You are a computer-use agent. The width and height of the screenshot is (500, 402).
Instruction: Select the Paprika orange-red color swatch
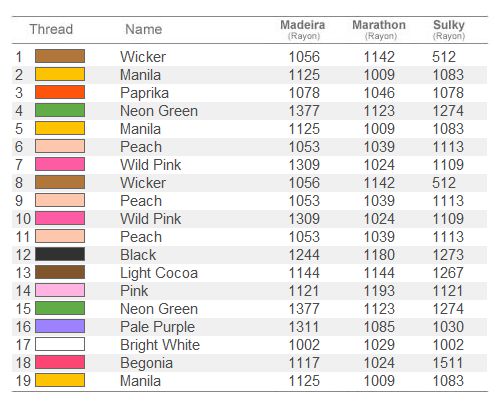(60, 92)
